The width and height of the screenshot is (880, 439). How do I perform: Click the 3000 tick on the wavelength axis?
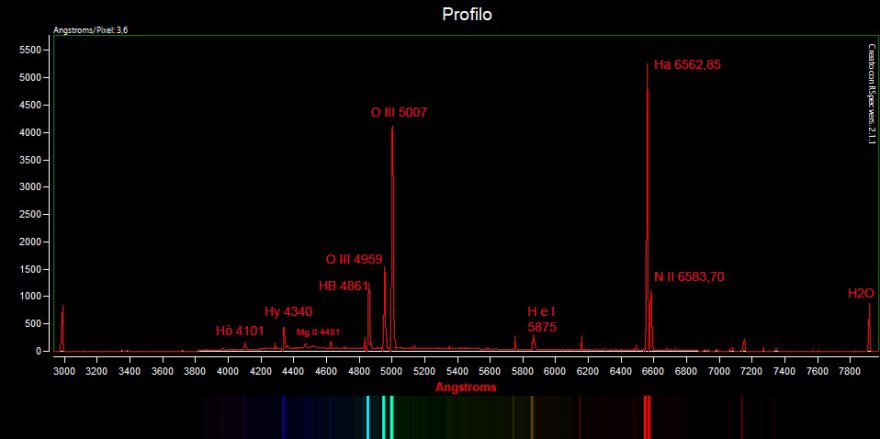(x=65, y=370)
